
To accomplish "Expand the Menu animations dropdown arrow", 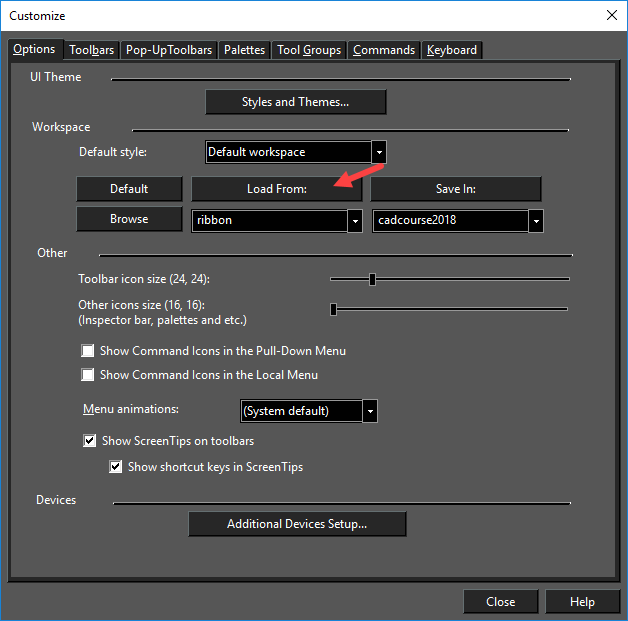I will 370,411.
